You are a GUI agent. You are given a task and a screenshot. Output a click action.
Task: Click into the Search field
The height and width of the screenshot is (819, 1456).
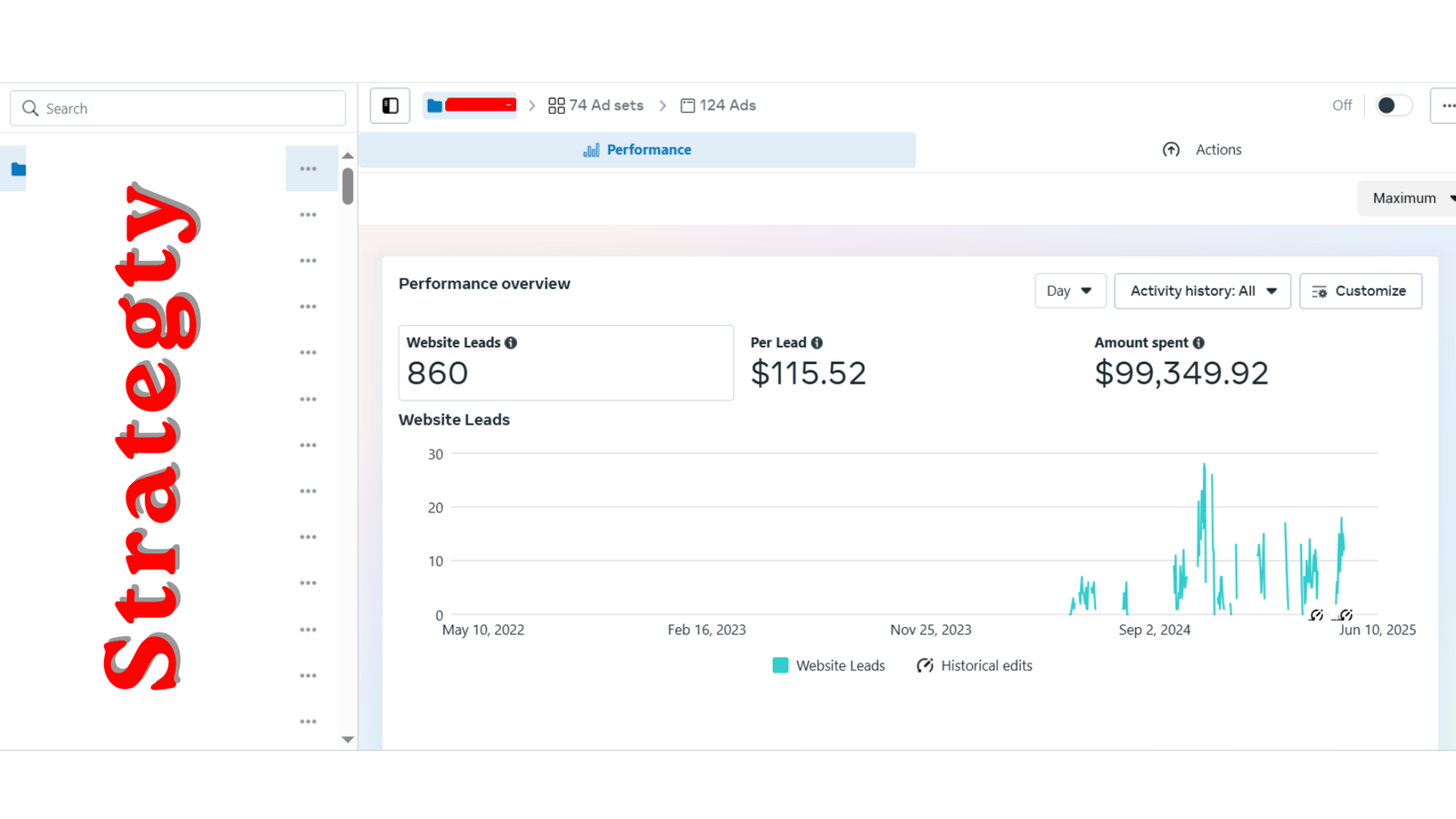[x=177, y=108]
